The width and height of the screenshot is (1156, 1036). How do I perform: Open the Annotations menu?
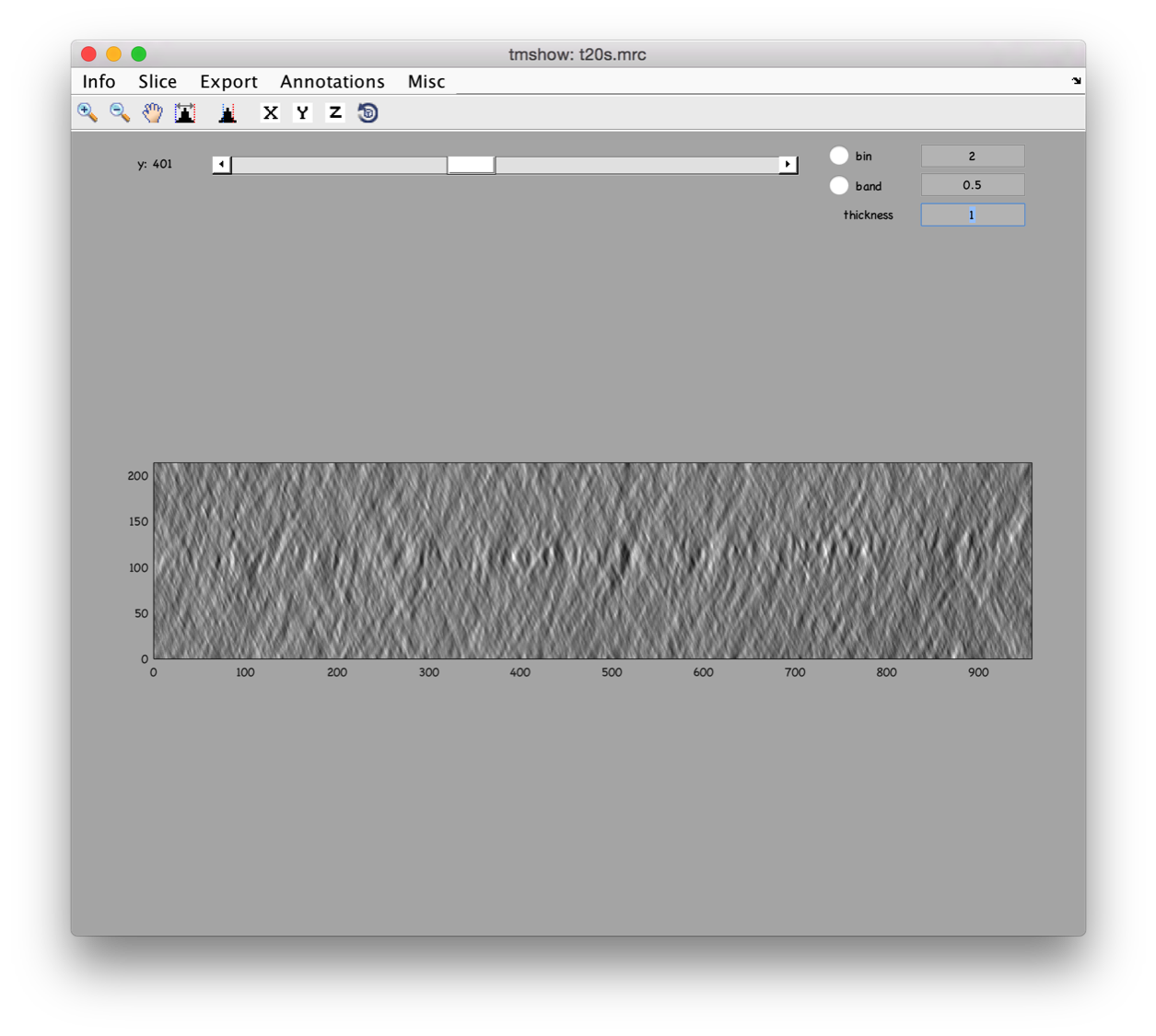click(x=333, y=81)
